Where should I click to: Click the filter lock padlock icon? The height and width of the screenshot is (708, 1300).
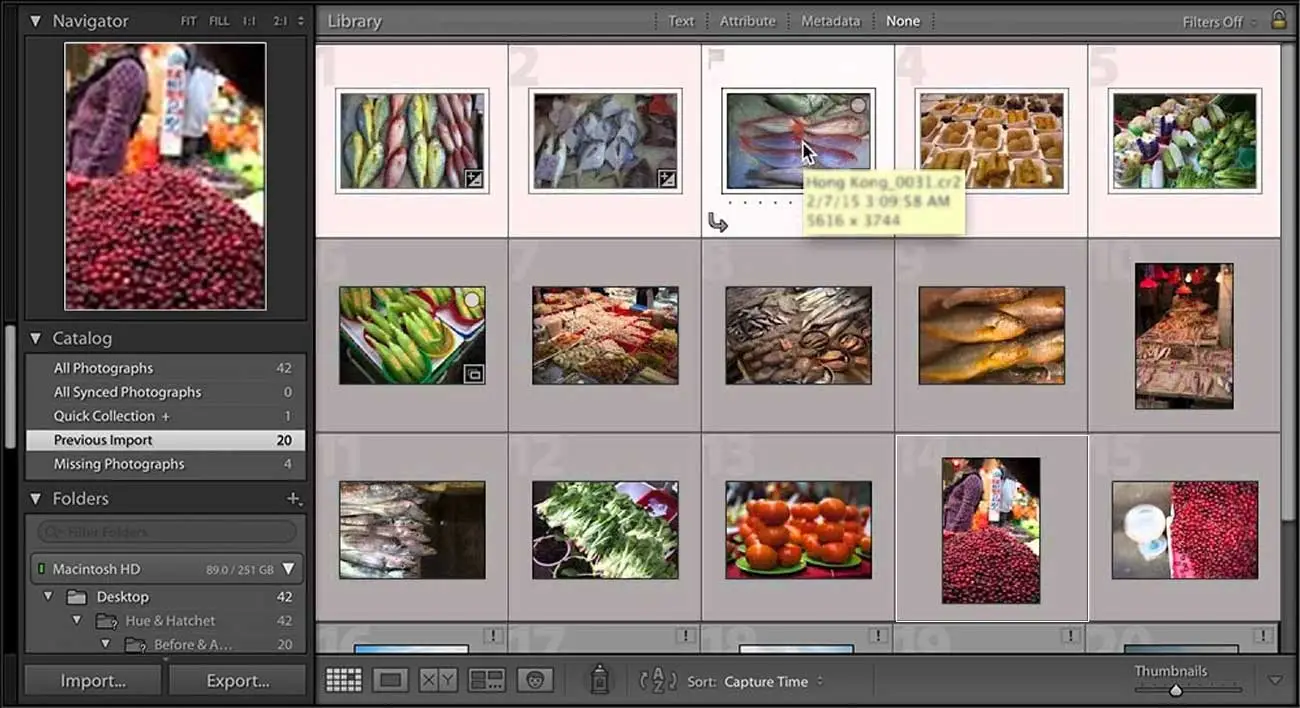tap(1278, 20)
